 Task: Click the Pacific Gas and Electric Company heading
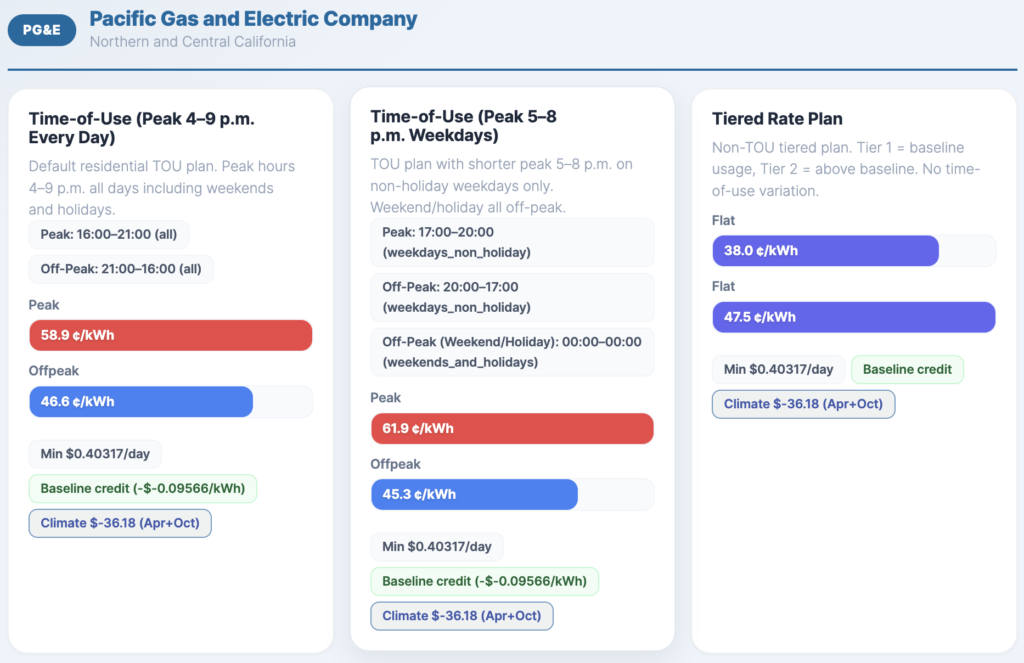[x=253, y=19]
